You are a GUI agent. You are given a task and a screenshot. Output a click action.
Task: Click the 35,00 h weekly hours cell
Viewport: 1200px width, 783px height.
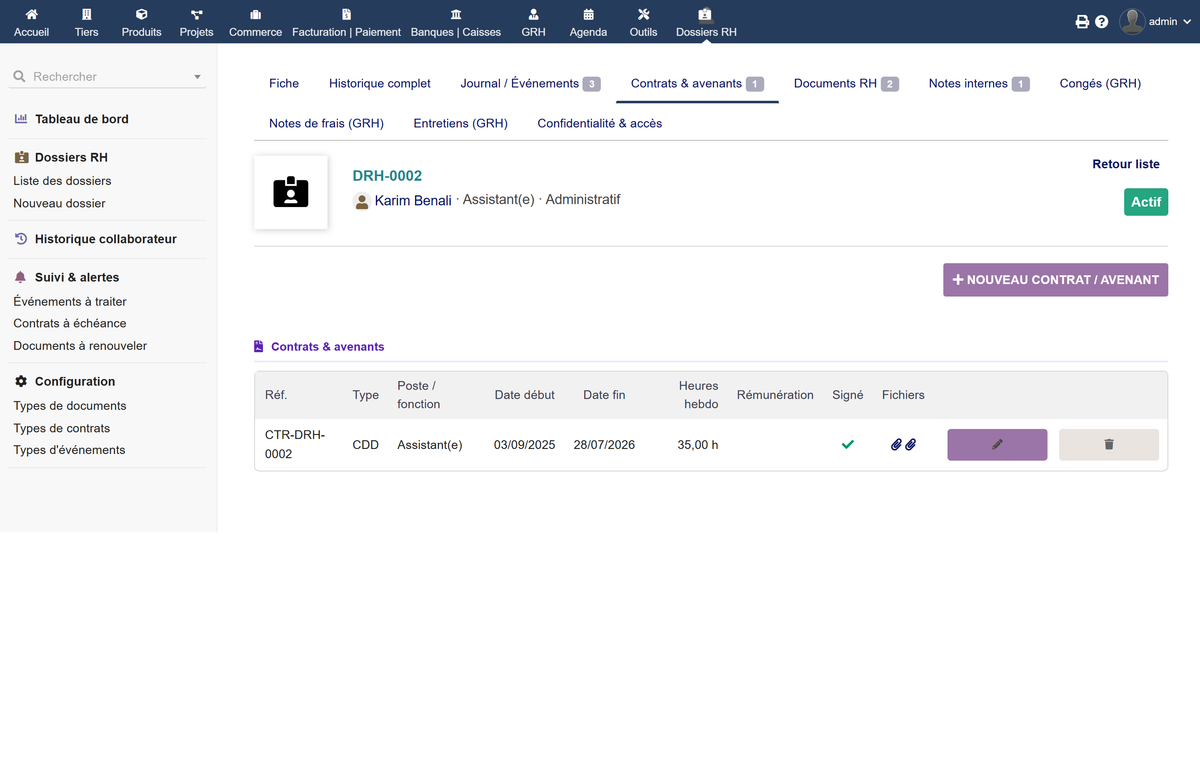[x=698, y=445]
